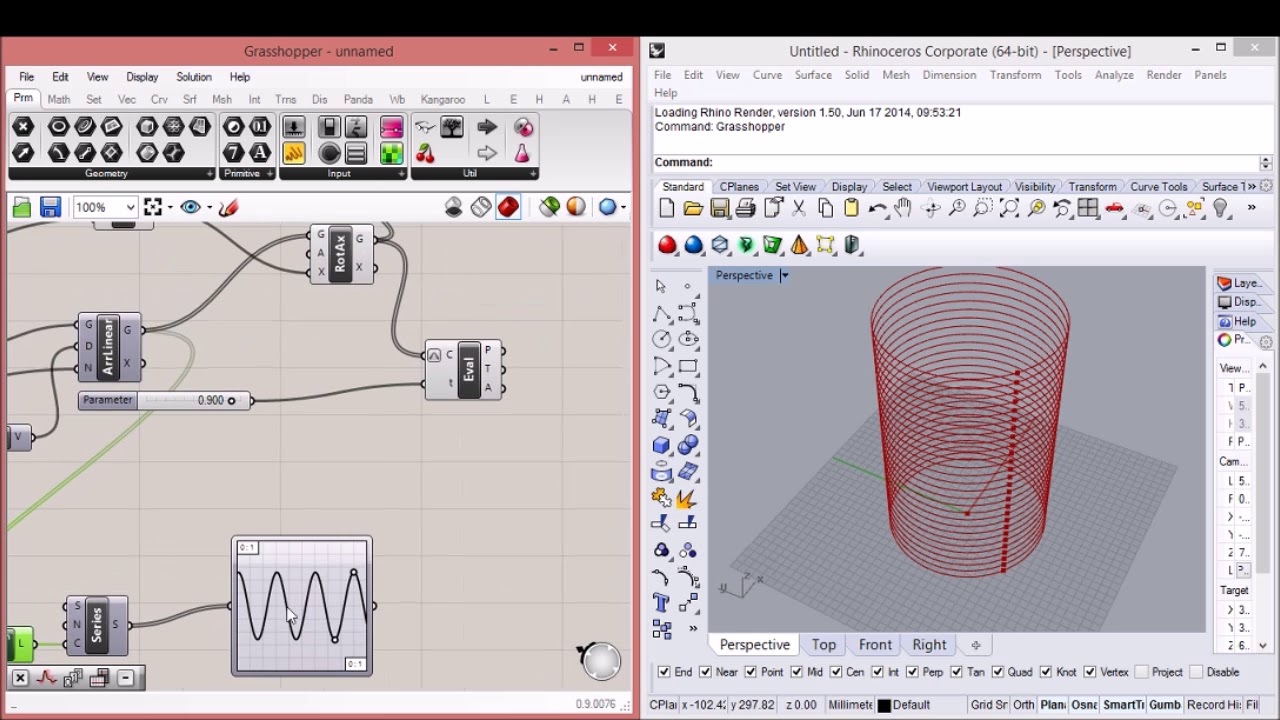Click the yellow Graph Mapper input icon
1280x720 pixels.
point(293,153)
